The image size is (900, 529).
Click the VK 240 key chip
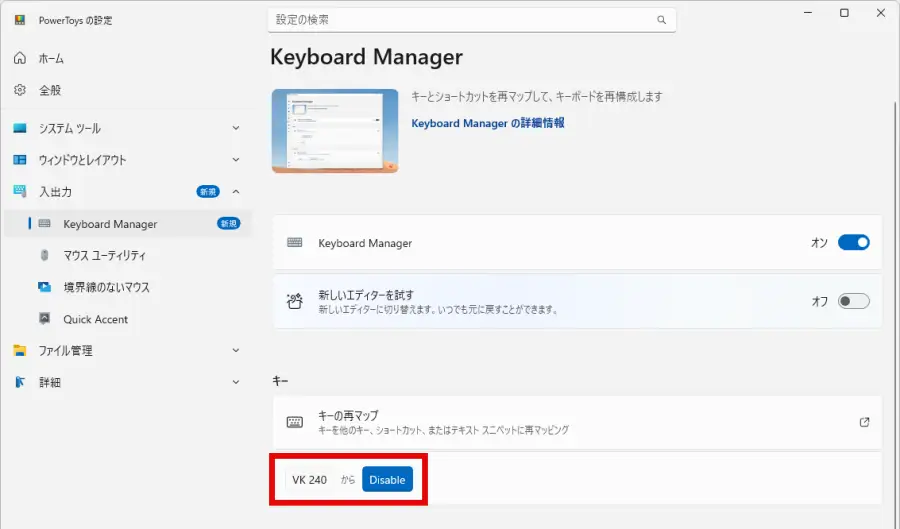[309, 480]
